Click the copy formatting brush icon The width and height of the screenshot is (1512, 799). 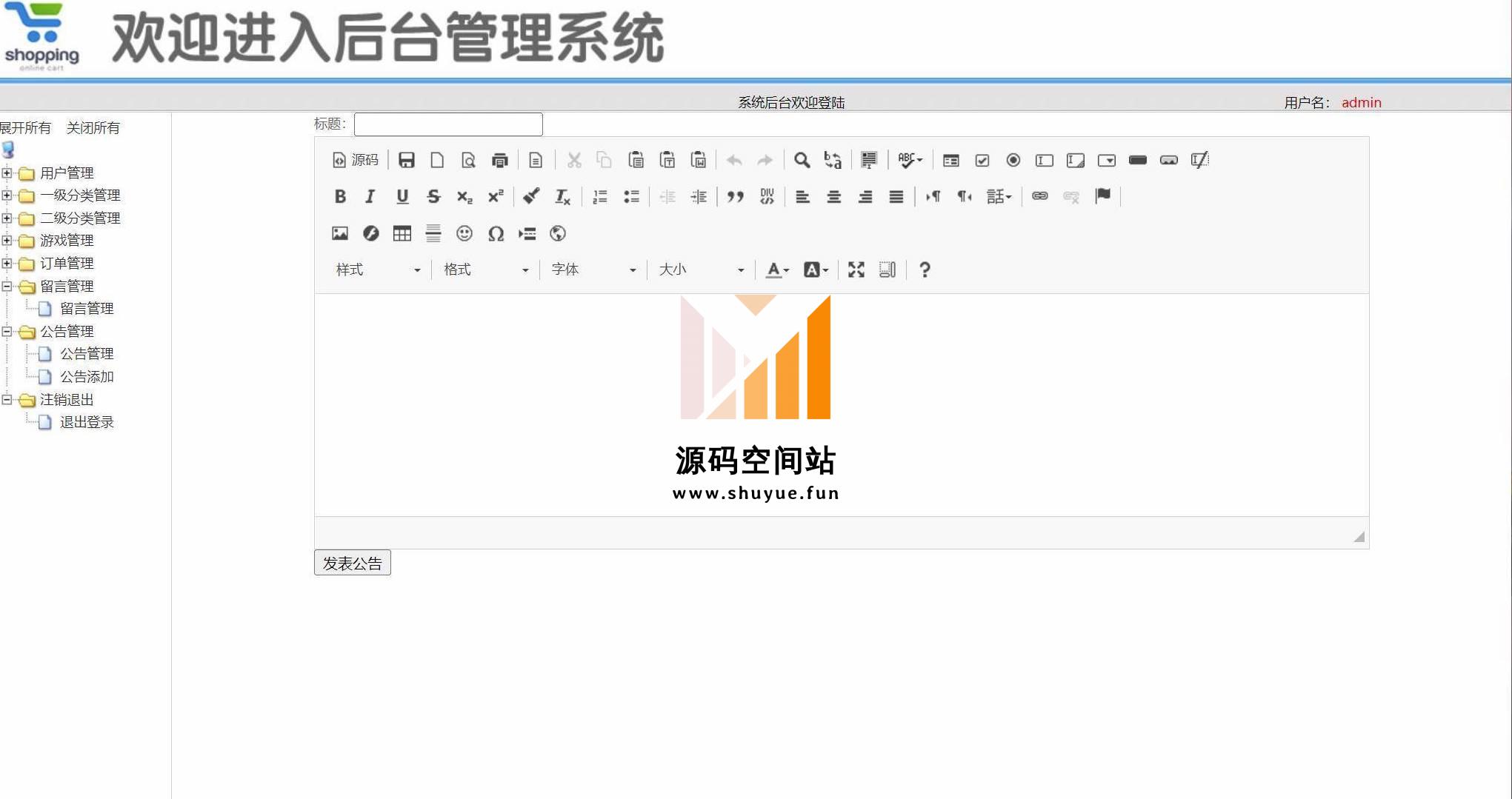coord(531,196)
